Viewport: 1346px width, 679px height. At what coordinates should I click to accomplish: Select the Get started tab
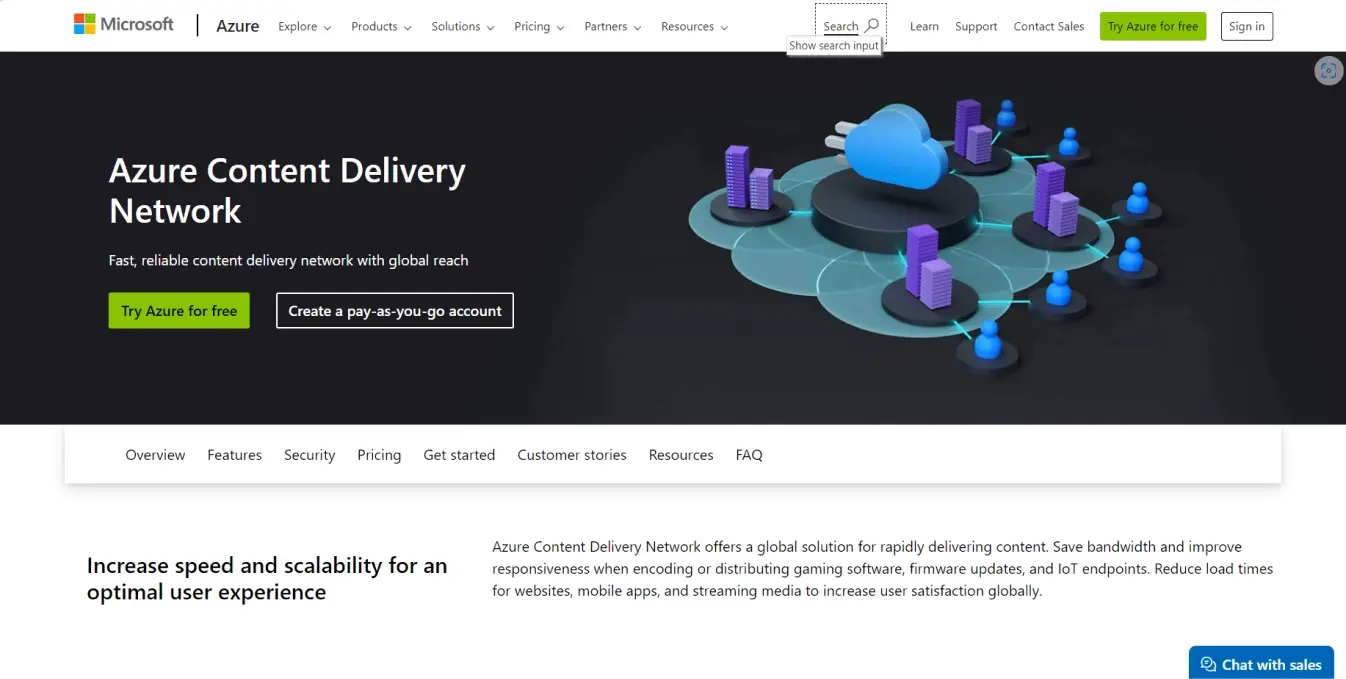coord(459,455)
